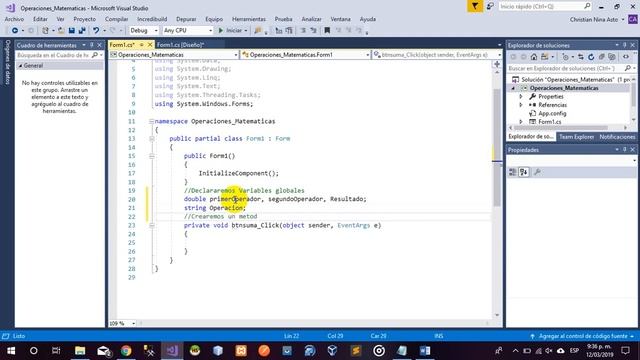This screenshot has height=360, width=640.
Task: Click the Collapse All icon in Solution Explorer
Action: (601, 57)
